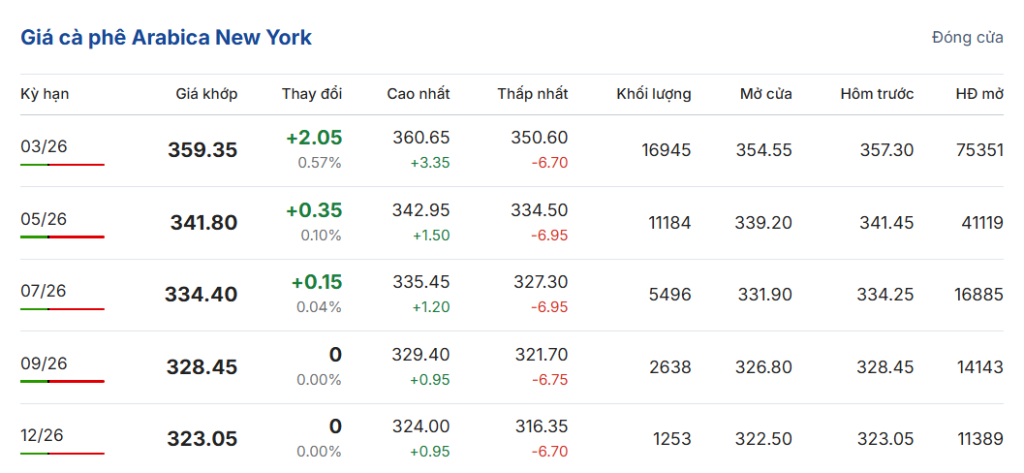Click the green-red range bar under 03/26
1024x473 pixels.
pyautogui.click(x=62, y=164)
